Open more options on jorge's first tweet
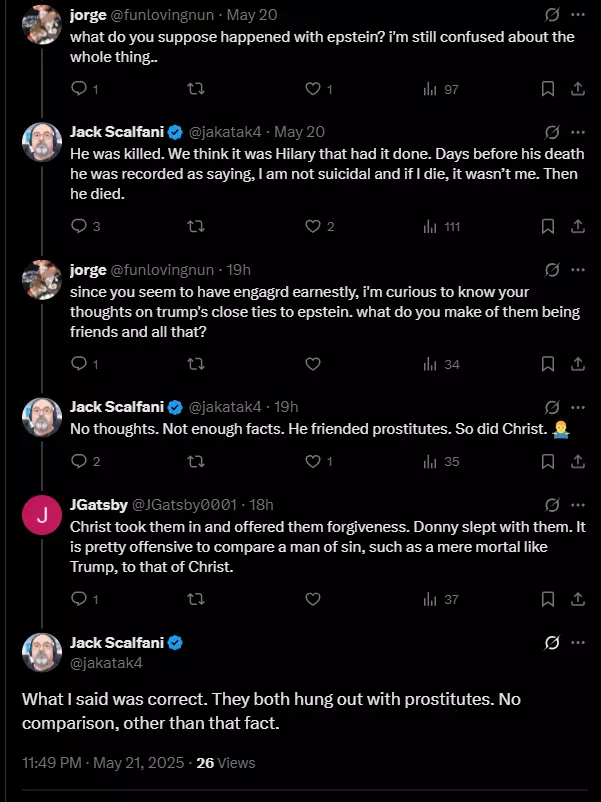This screenshot has width=601, height=802. [578, 15]
